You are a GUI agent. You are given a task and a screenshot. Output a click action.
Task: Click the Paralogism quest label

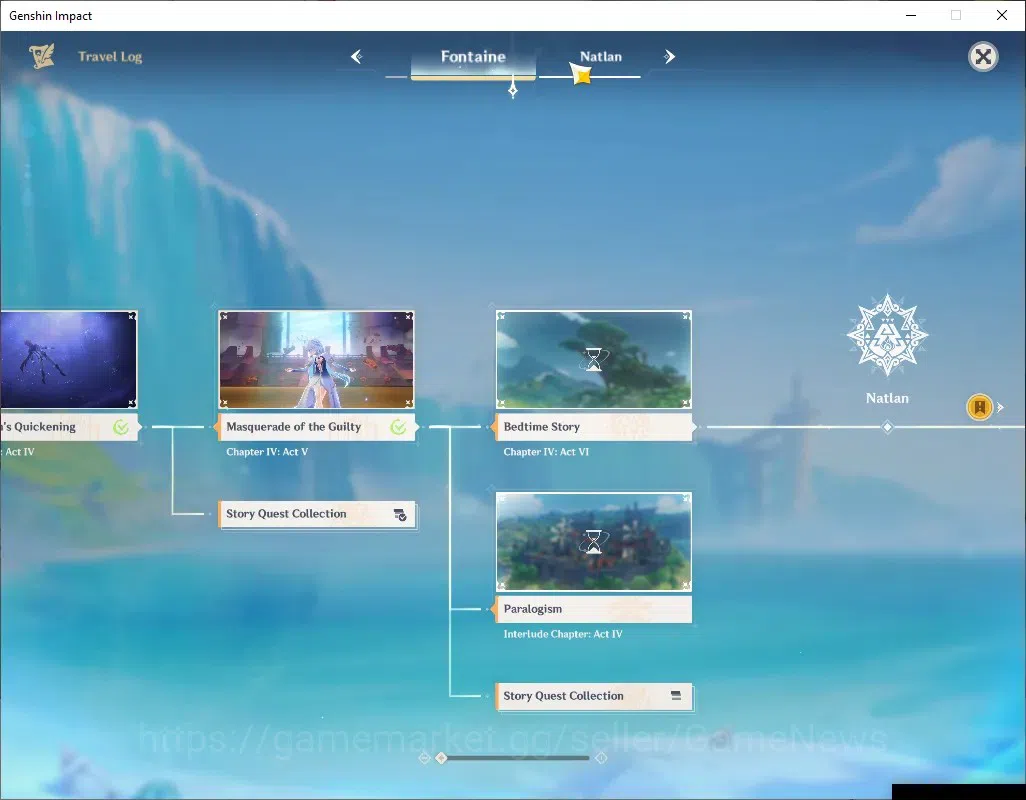click(593, 609)
